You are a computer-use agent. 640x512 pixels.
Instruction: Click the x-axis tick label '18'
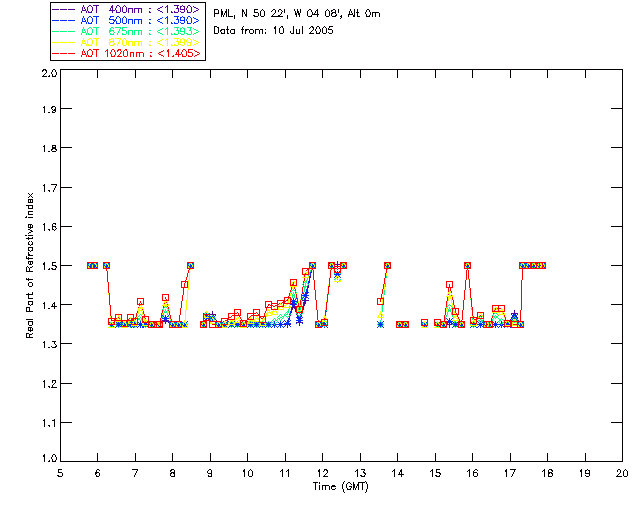(547, 473)
